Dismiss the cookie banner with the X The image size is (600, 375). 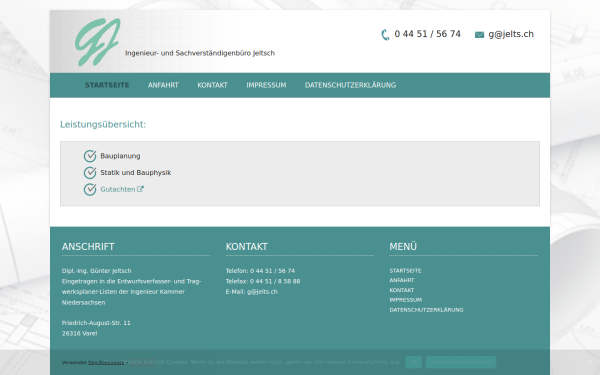(590, 362)
